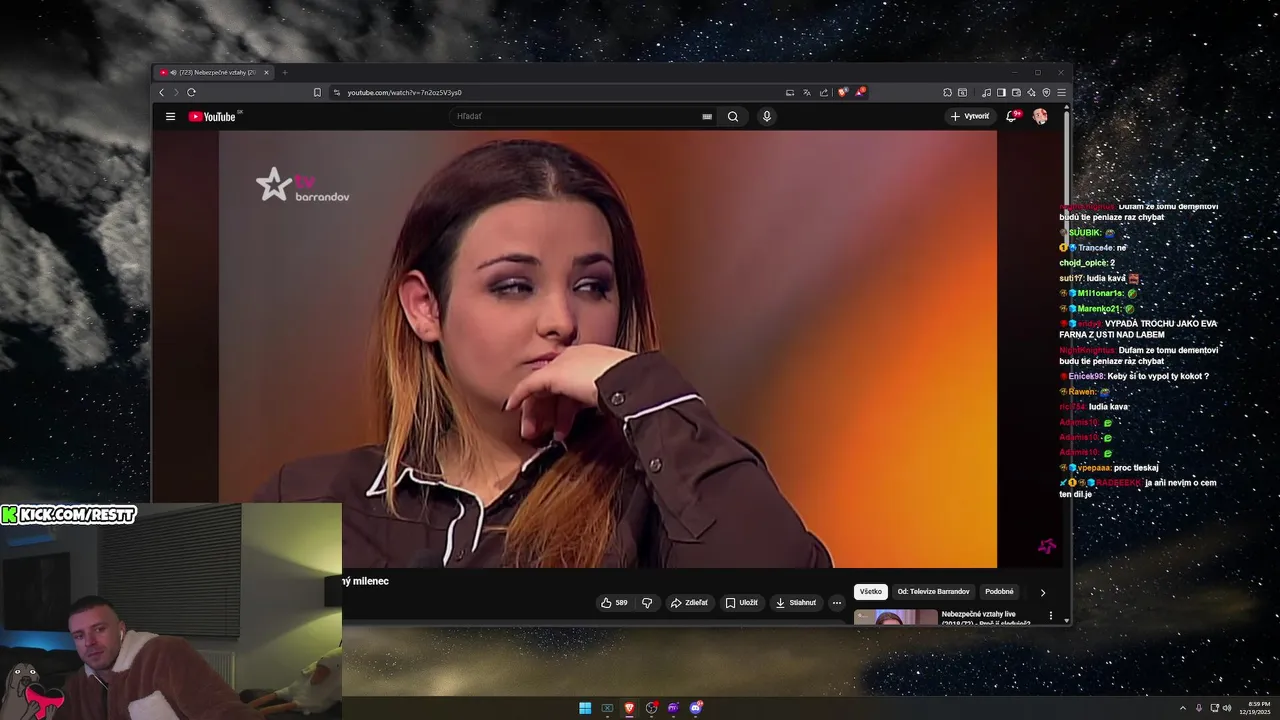
Task: Select the Všetko filter chip
Action: click(x=871, y=592)
